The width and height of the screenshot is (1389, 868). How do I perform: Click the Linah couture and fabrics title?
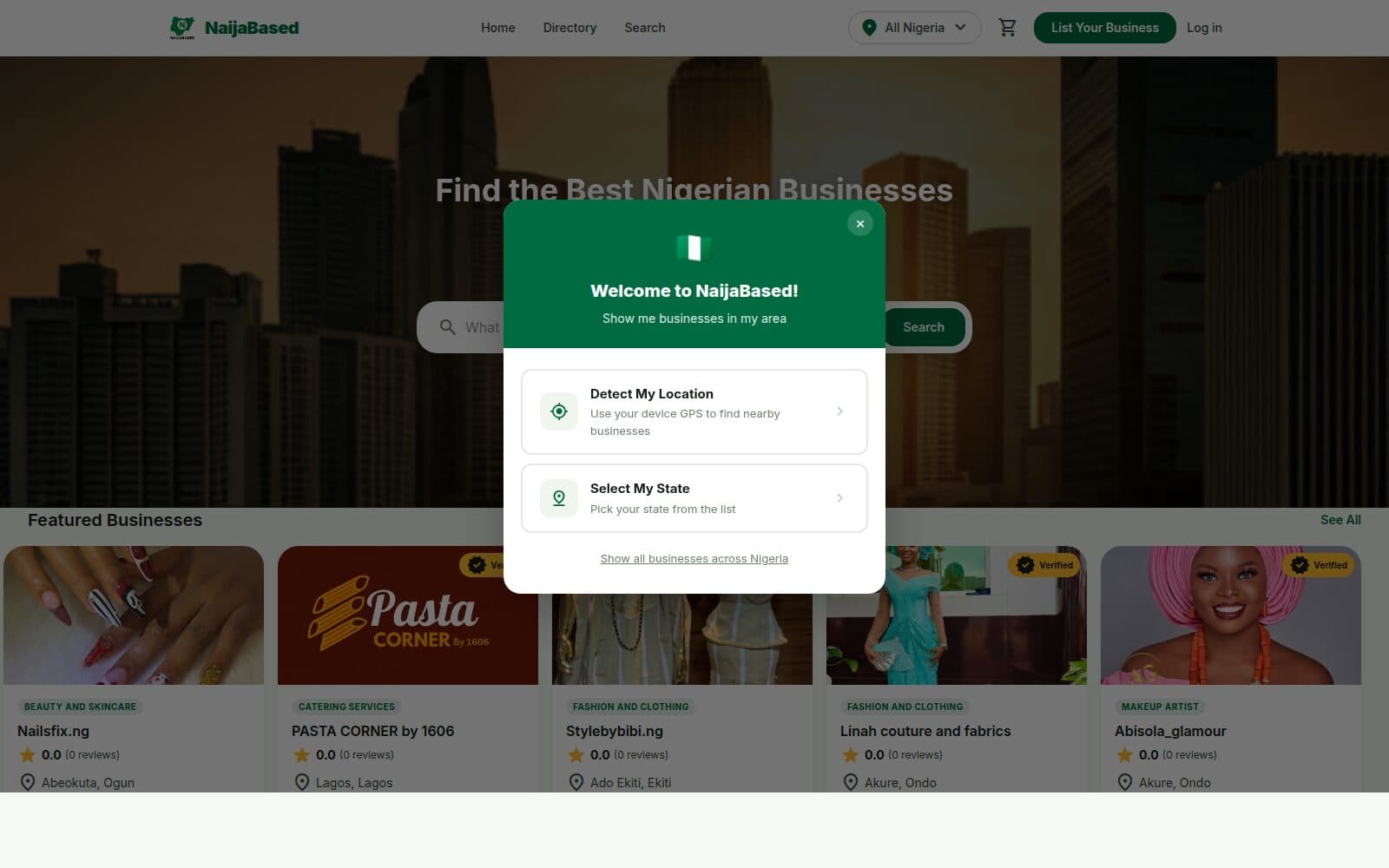tap(925, 731)
